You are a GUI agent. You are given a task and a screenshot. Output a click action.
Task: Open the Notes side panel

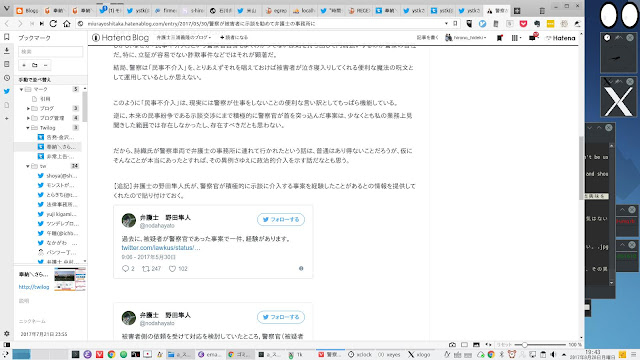(7, 64)
